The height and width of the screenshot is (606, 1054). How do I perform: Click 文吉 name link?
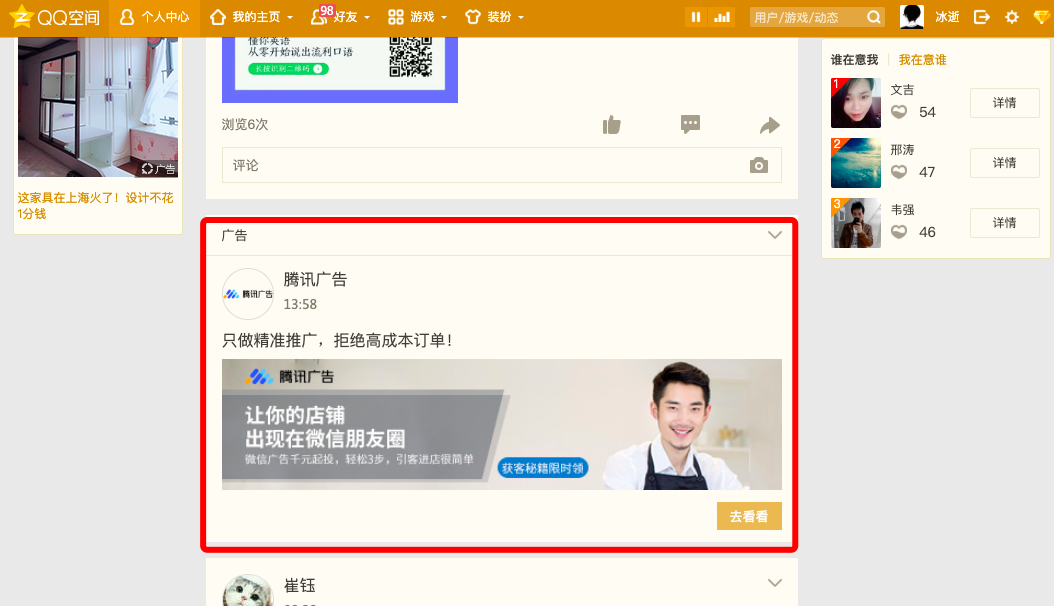point(902,90)
